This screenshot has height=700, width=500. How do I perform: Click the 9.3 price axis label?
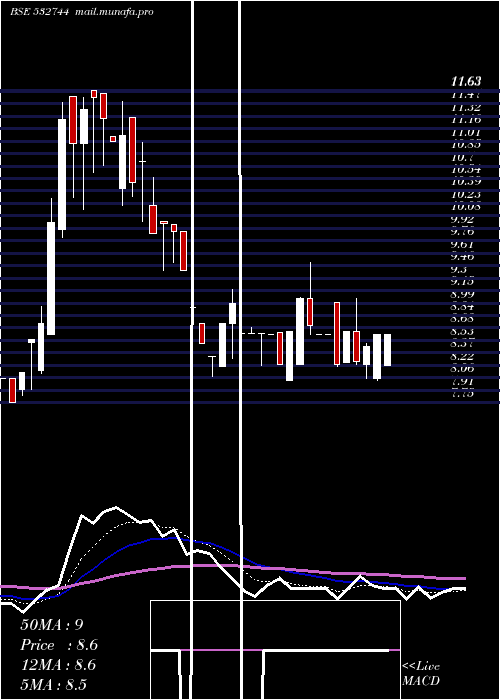[x=458, y=270]
